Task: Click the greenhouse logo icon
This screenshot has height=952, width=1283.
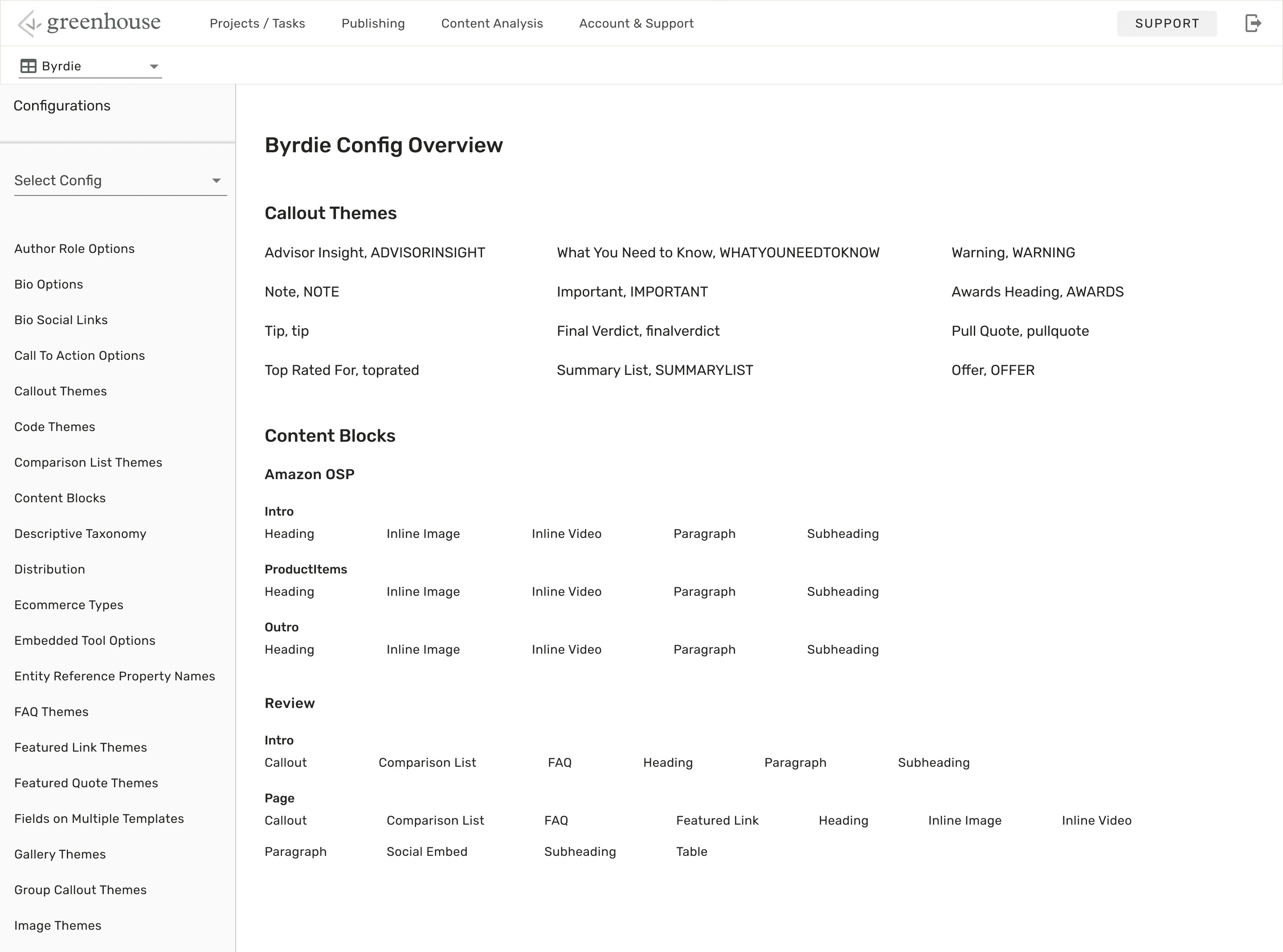Action: tap(29, 24)
